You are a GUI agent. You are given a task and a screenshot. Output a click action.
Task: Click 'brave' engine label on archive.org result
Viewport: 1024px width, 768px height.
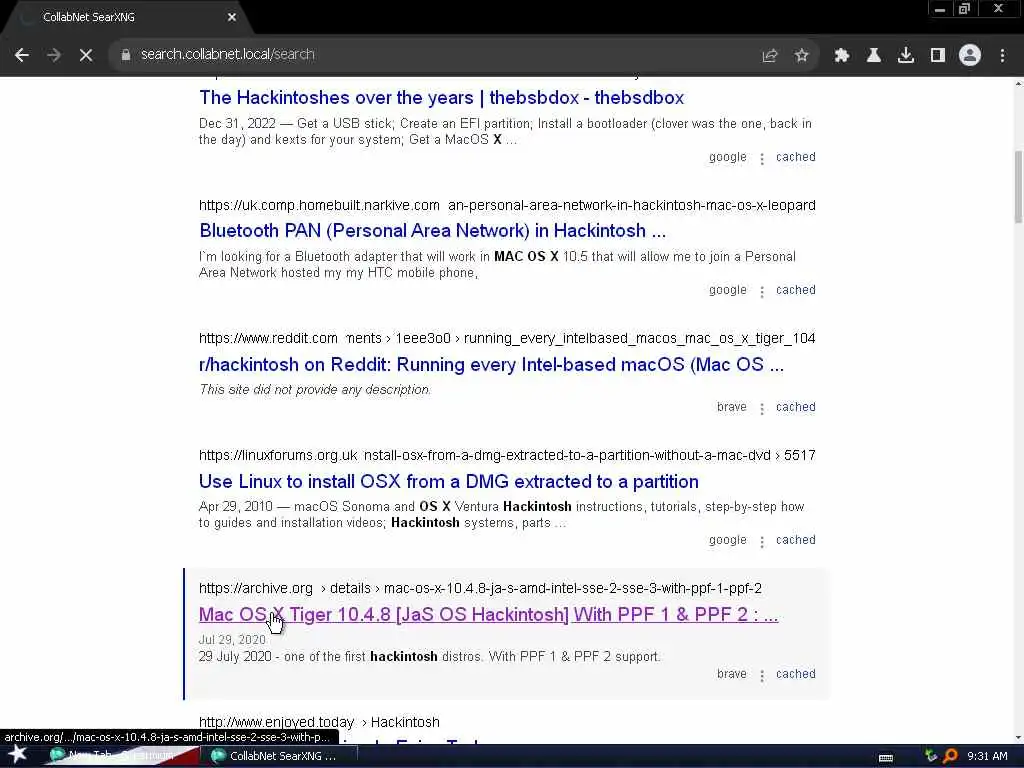click(731, 674)
